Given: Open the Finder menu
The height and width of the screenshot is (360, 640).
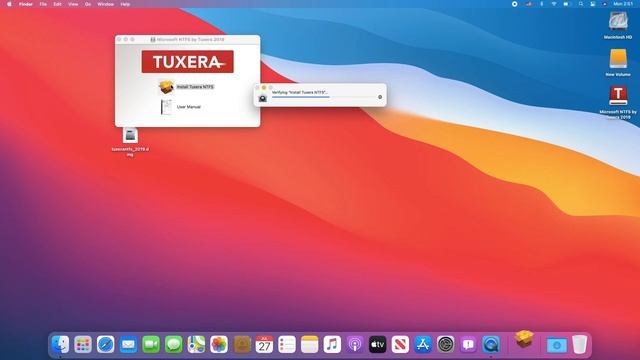Looking at the screenshot, I should [x=26, y=4].
